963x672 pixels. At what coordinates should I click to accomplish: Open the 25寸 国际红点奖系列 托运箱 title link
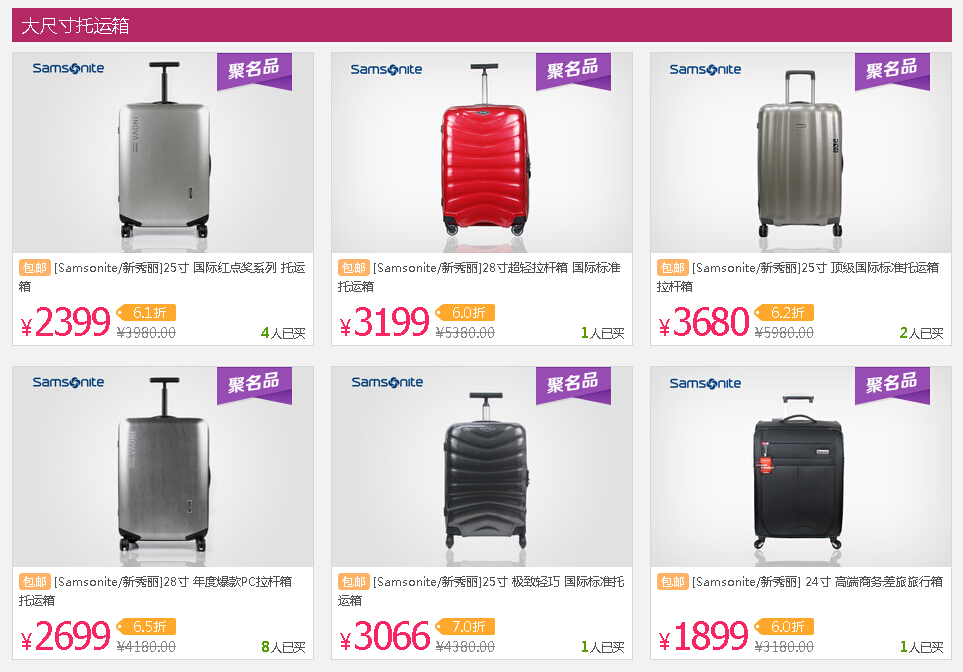pos(162,277)
